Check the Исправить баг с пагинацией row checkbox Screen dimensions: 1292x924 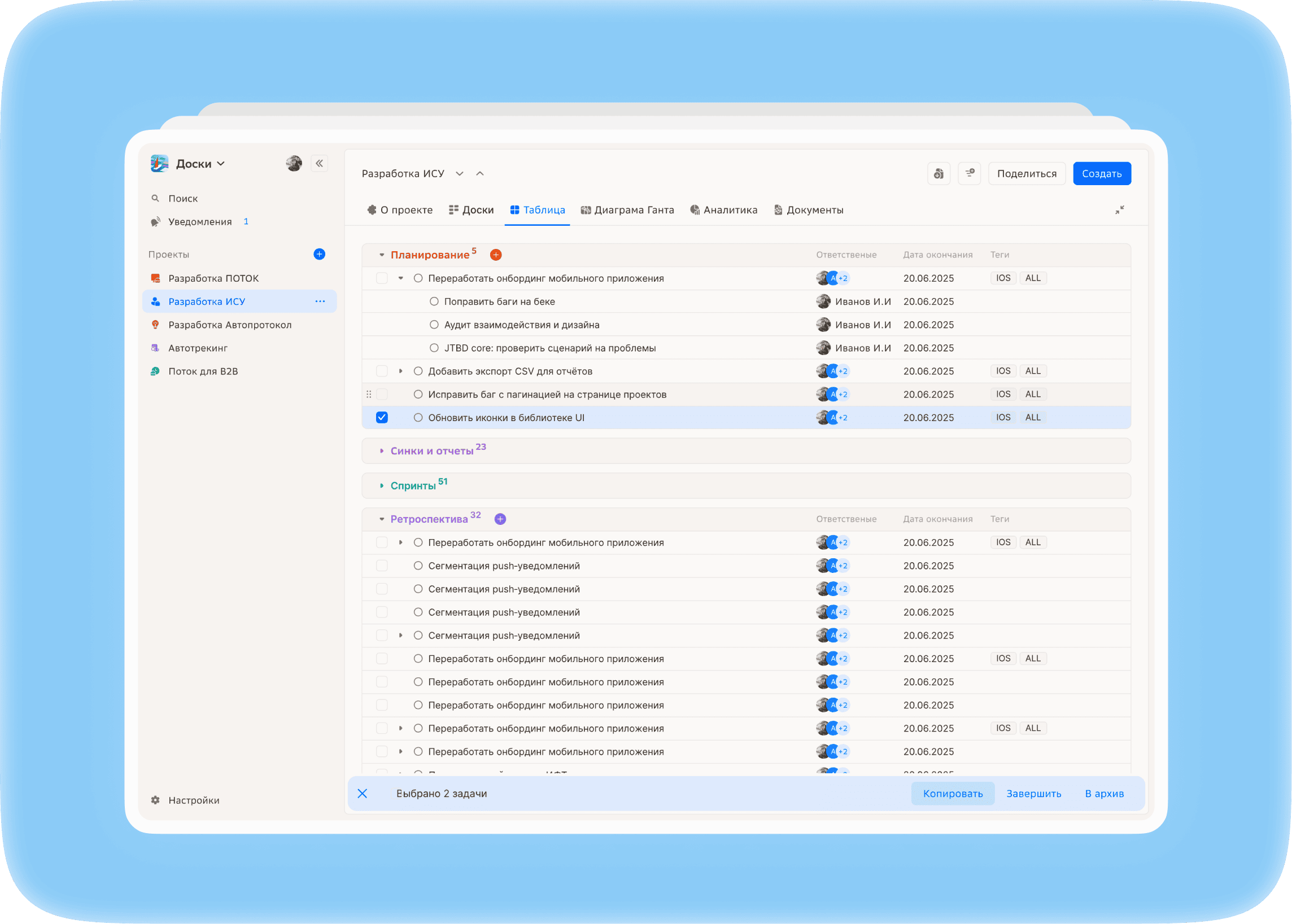pyautogui.click(x=382, y=395)
